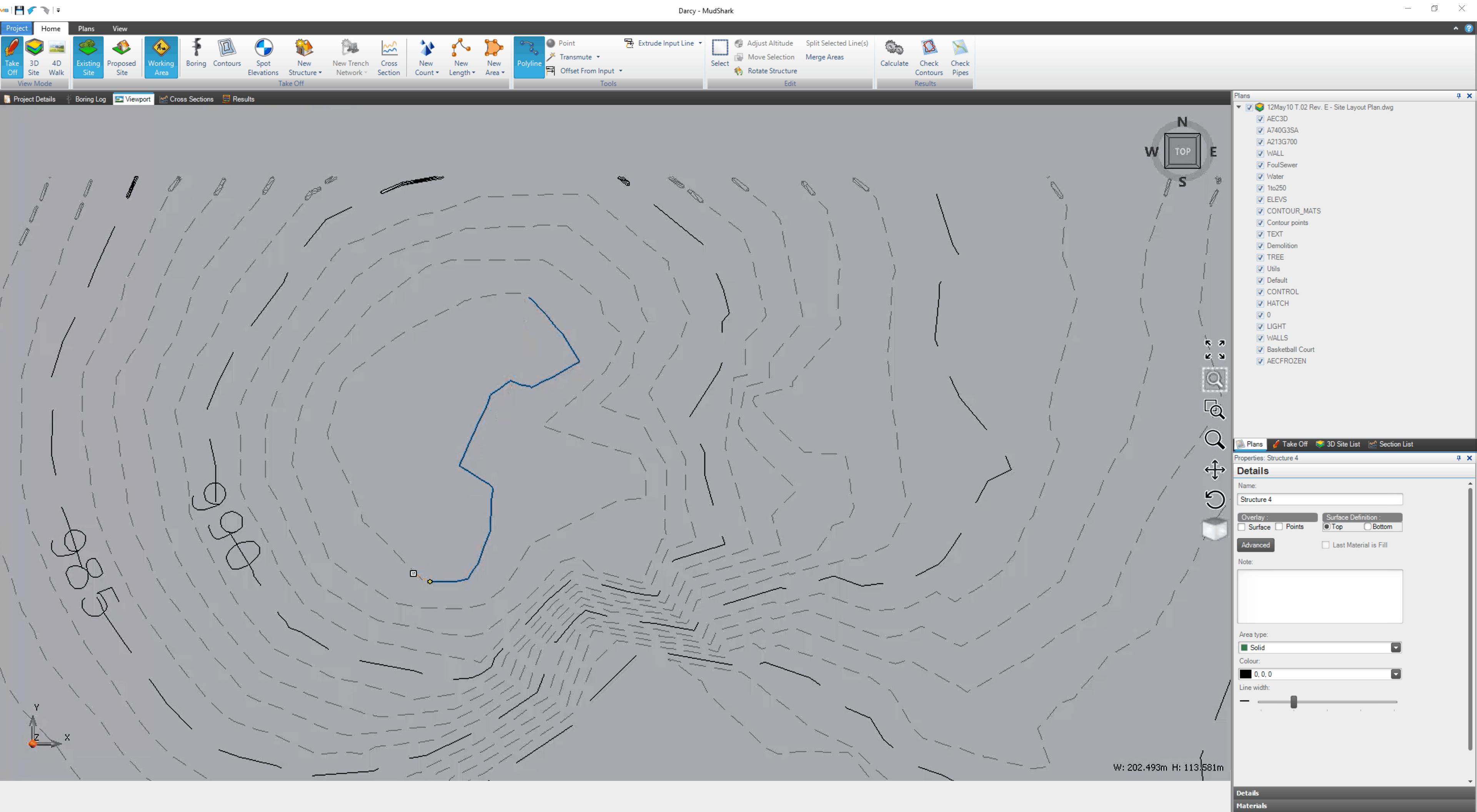The width and height of the screenshot is (1477, 812).
Task: Select the Contours tool
Action: pyautogui.click(x=227, y=53)
